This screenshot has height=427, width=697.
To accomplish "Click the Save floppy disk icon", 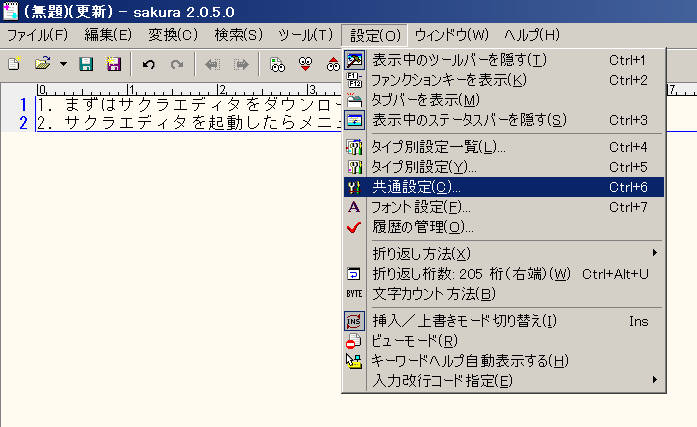I will (x=86, y=64).
